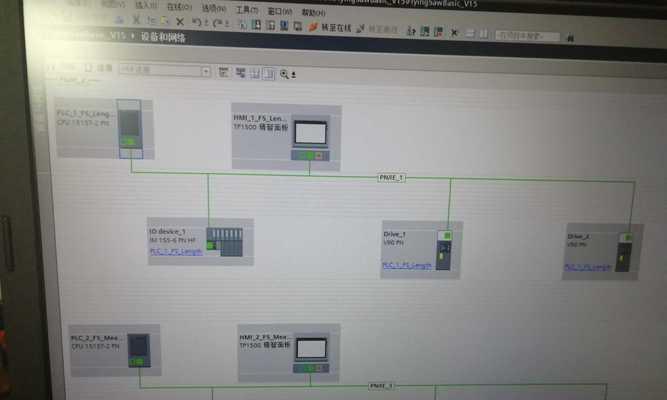Viewport: 667px width, 400px height.
Task: Click the first network view toolbar icon
Action: [x=223, y=72]
